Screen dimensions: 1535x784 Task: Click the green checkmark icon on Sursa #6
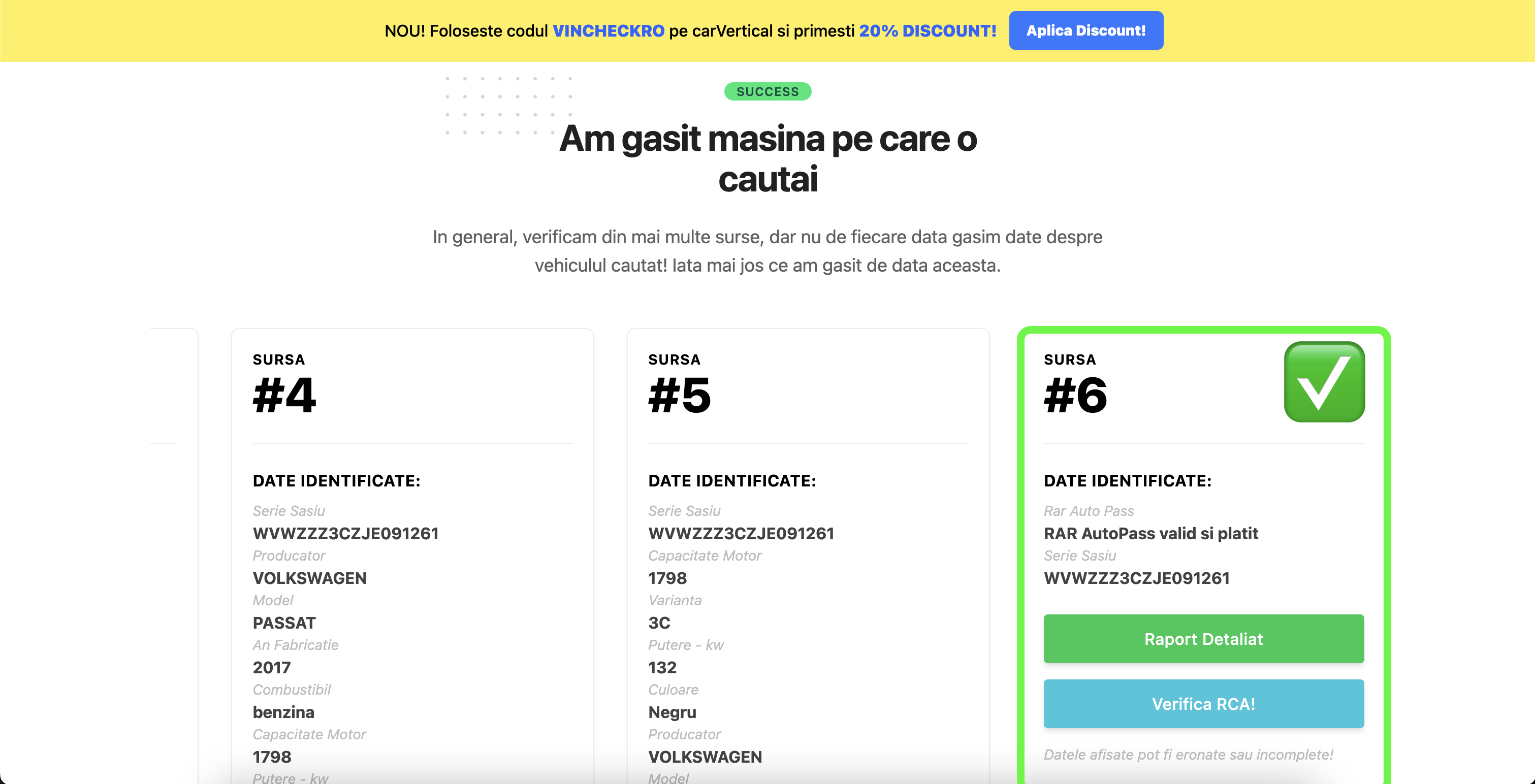[1324, 382]
